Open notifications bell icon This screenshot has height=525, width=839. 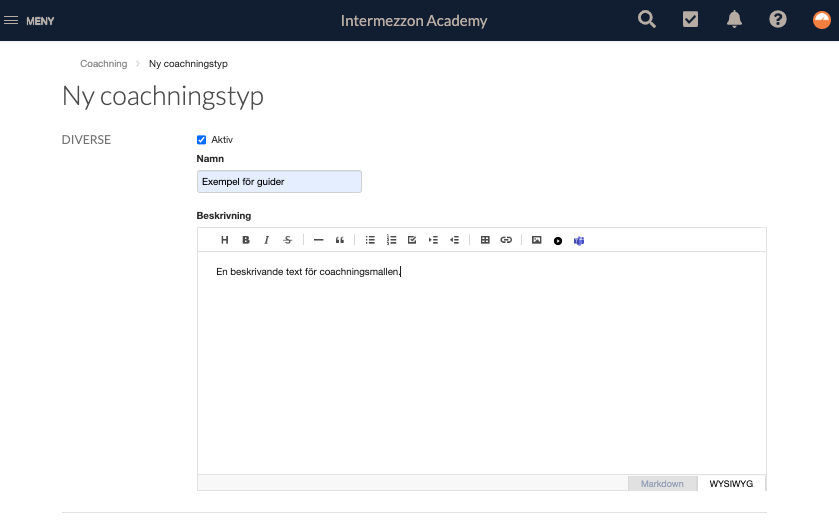tap(734, 20)
